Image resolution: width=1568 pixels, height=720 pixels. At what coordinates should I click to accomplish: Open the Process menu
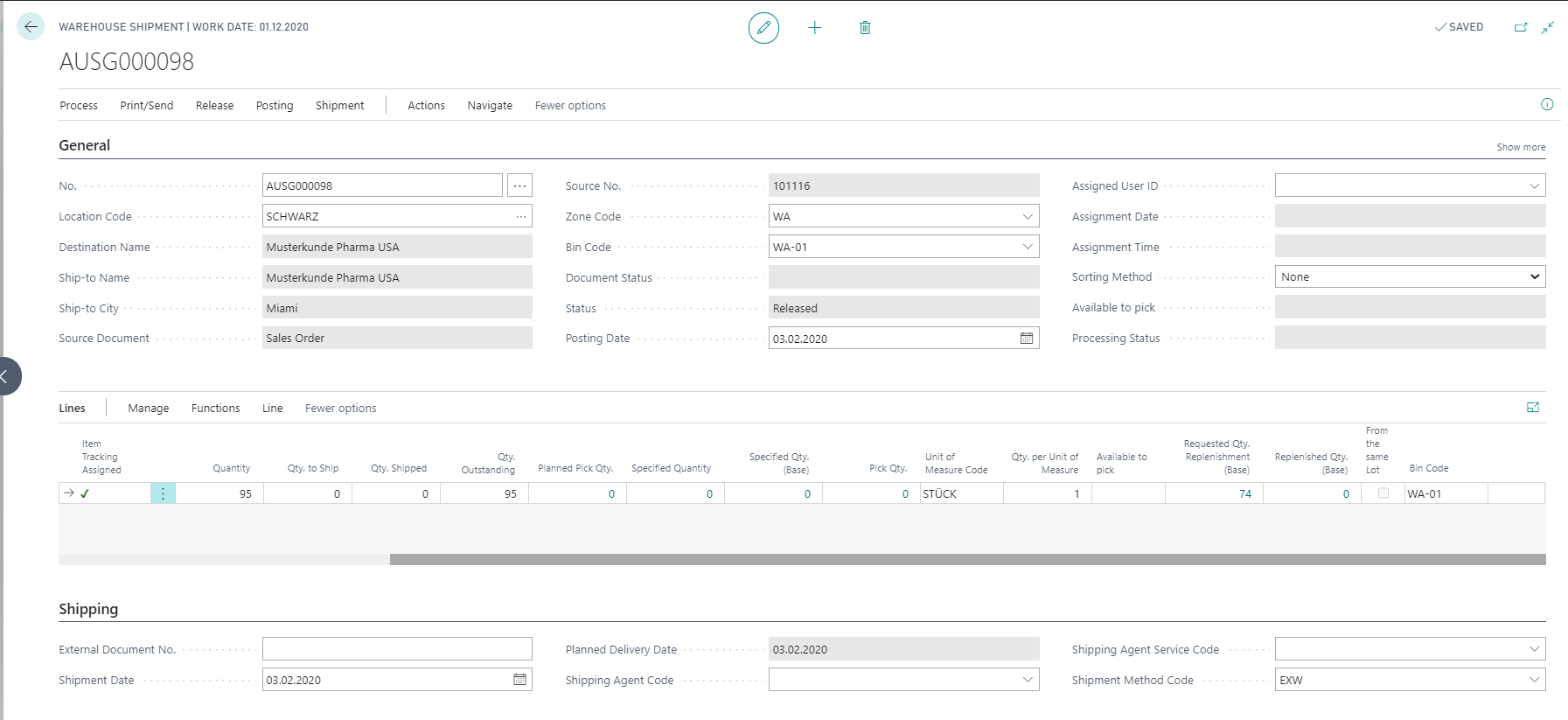pyautogui.click(x=79, y=105)
